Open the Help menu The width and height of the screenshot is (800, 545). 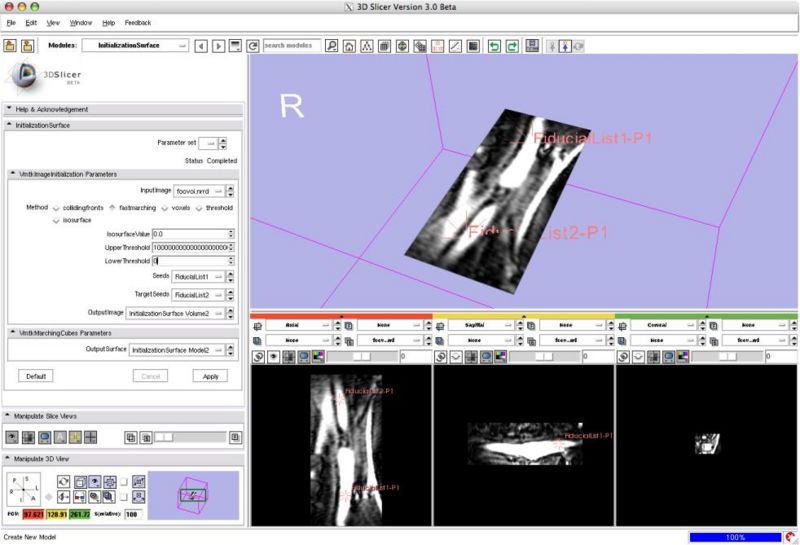pyautogui.click(x=108, y=23)
